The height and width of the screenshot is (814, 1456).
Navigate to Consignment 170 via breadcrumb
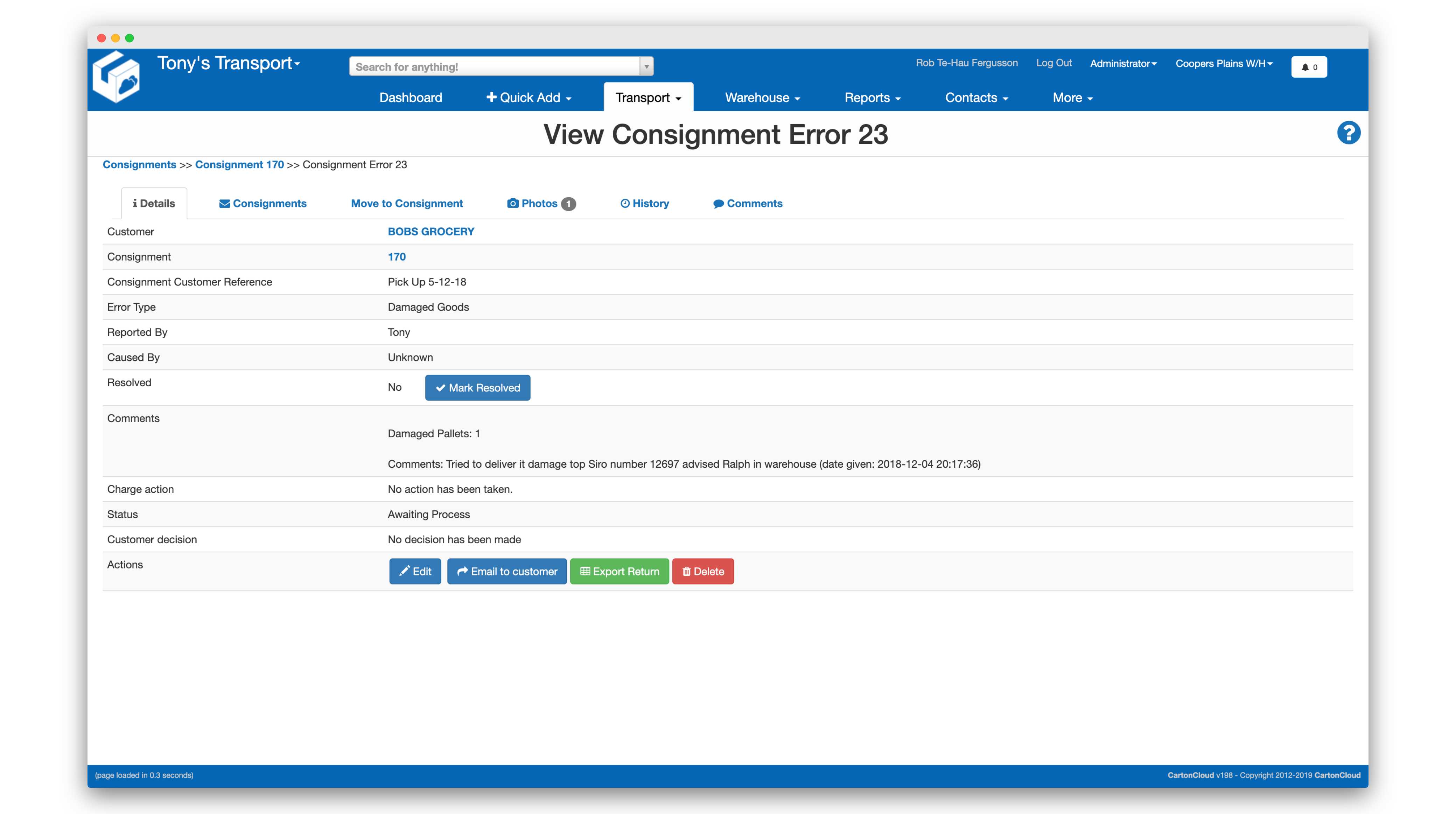coord(240,164)
